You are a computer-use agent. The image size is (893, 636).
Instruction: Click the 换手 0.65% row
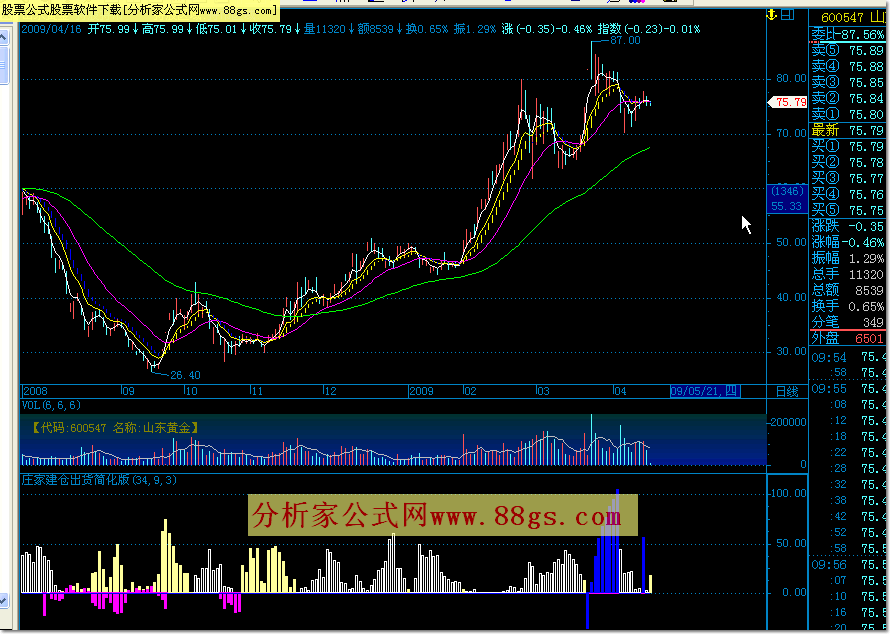(847, 306)
